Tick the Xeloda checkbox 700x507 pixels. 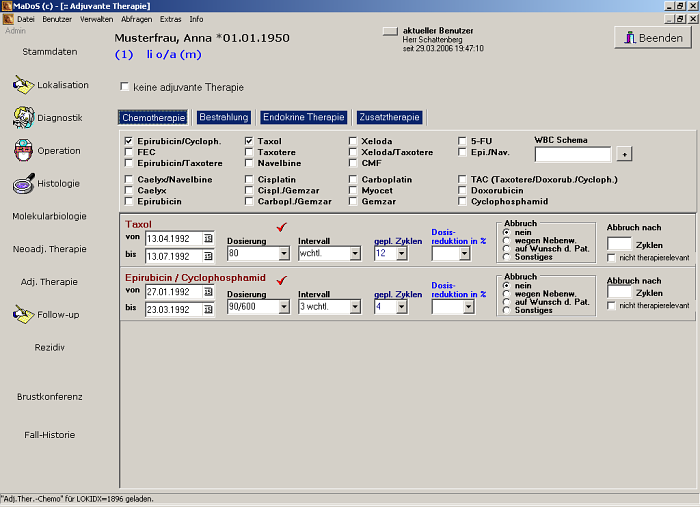(x=354, y=142)
